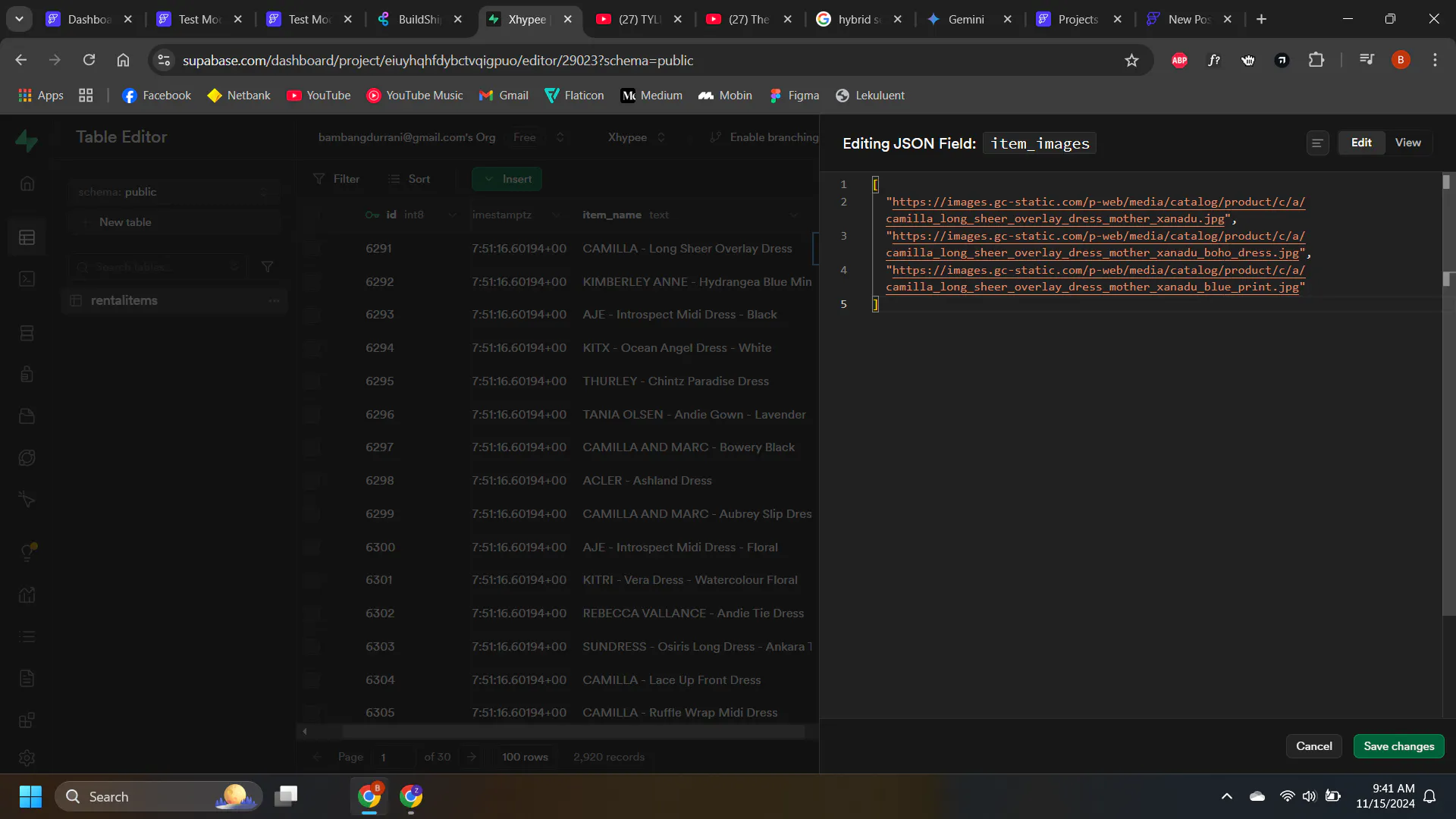Open the id column header dropdown
Screen dimensions: 1456x819
tap(452, 215)
